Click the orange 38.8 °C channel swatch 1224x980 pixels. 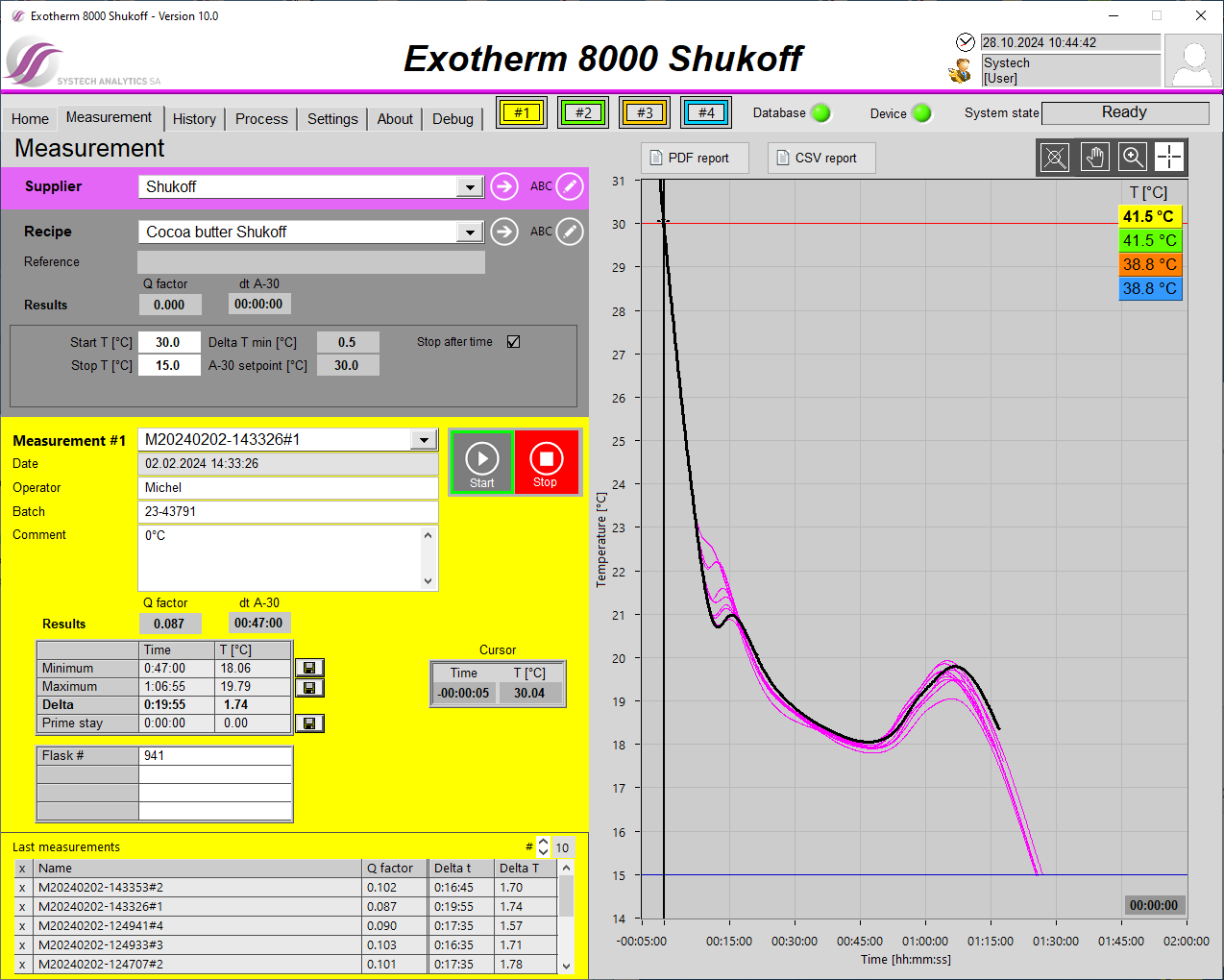coord(1150,265)
